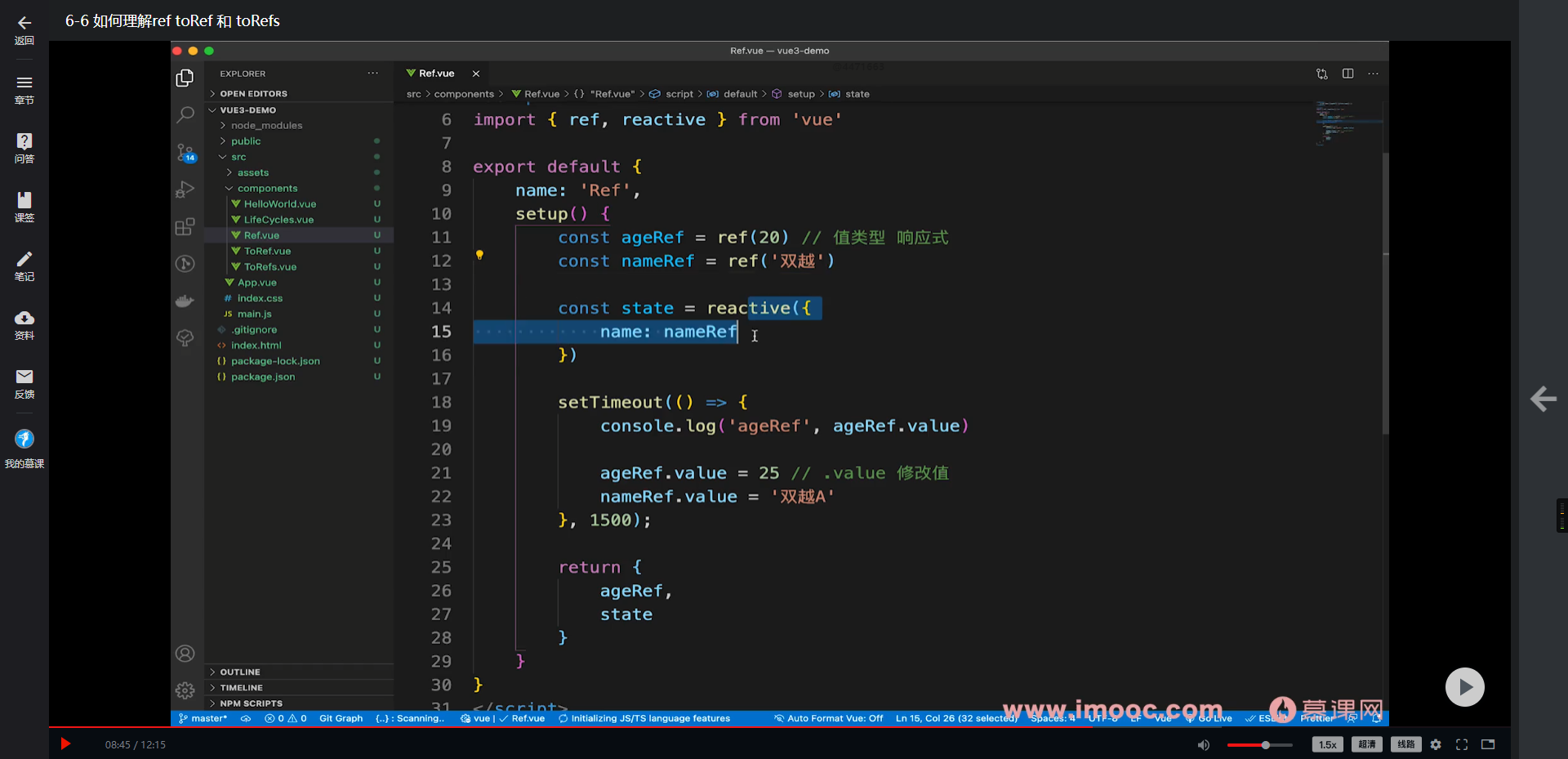The image size is (1568, 759).
Task: Expand the node_modules folder
Action: 266,125
